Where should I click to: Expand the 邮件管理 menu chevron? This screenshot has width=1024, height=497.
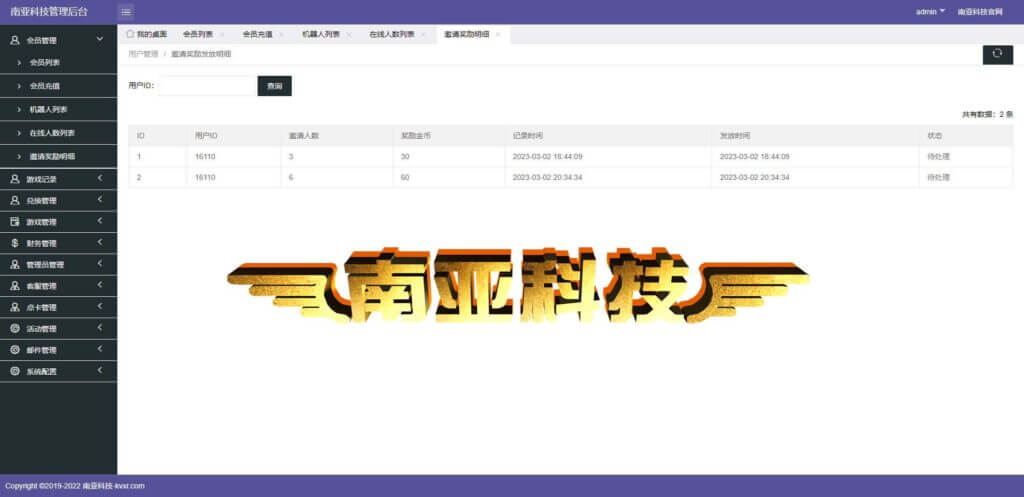100,349
